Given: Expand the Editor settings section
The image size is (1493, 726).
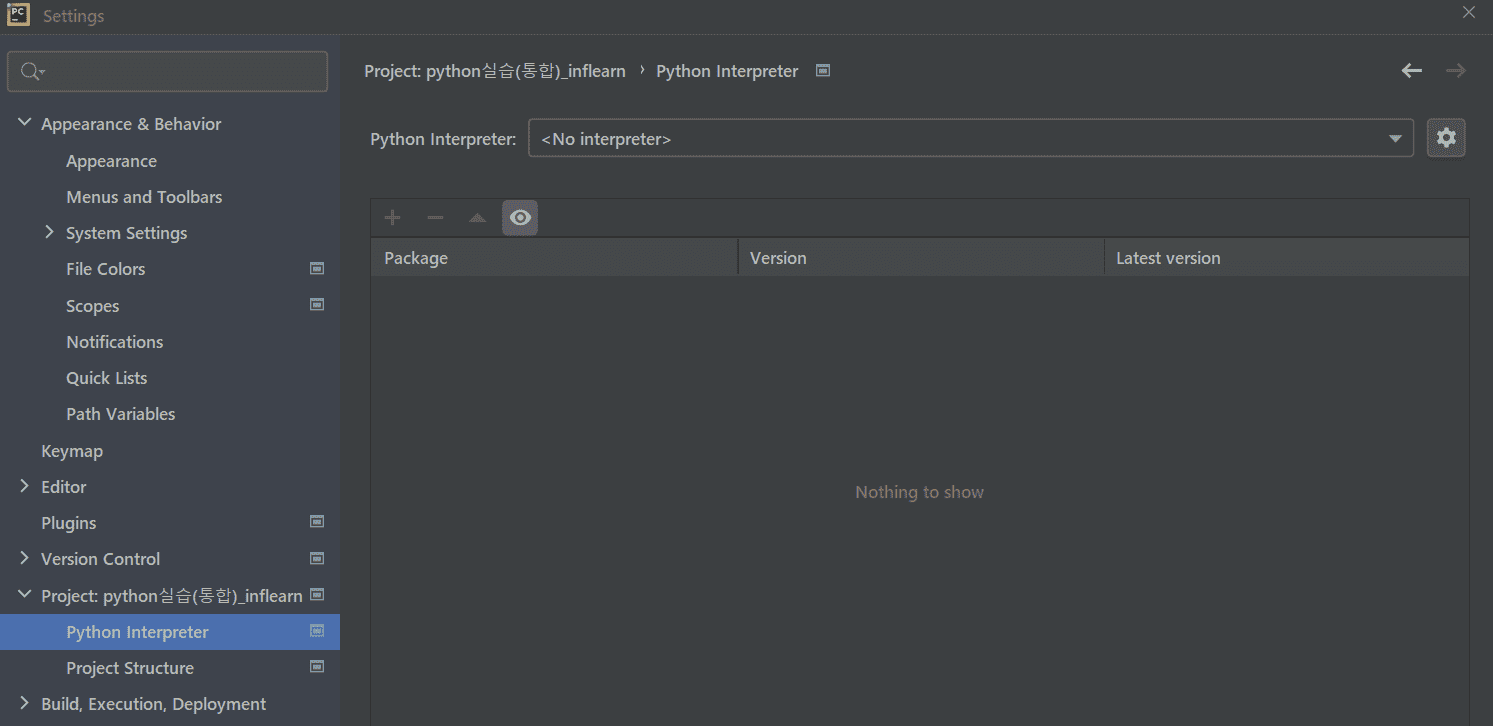Looking at the screenshot, I should tap(25, 486).
